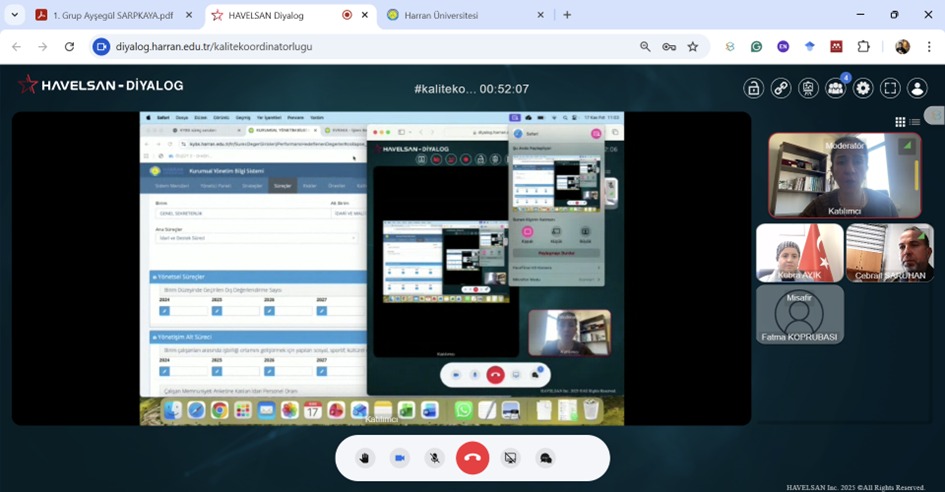Toggle screen sharing in the call toolbar
This screenshot has height=492, width=945.
[510, 458]
